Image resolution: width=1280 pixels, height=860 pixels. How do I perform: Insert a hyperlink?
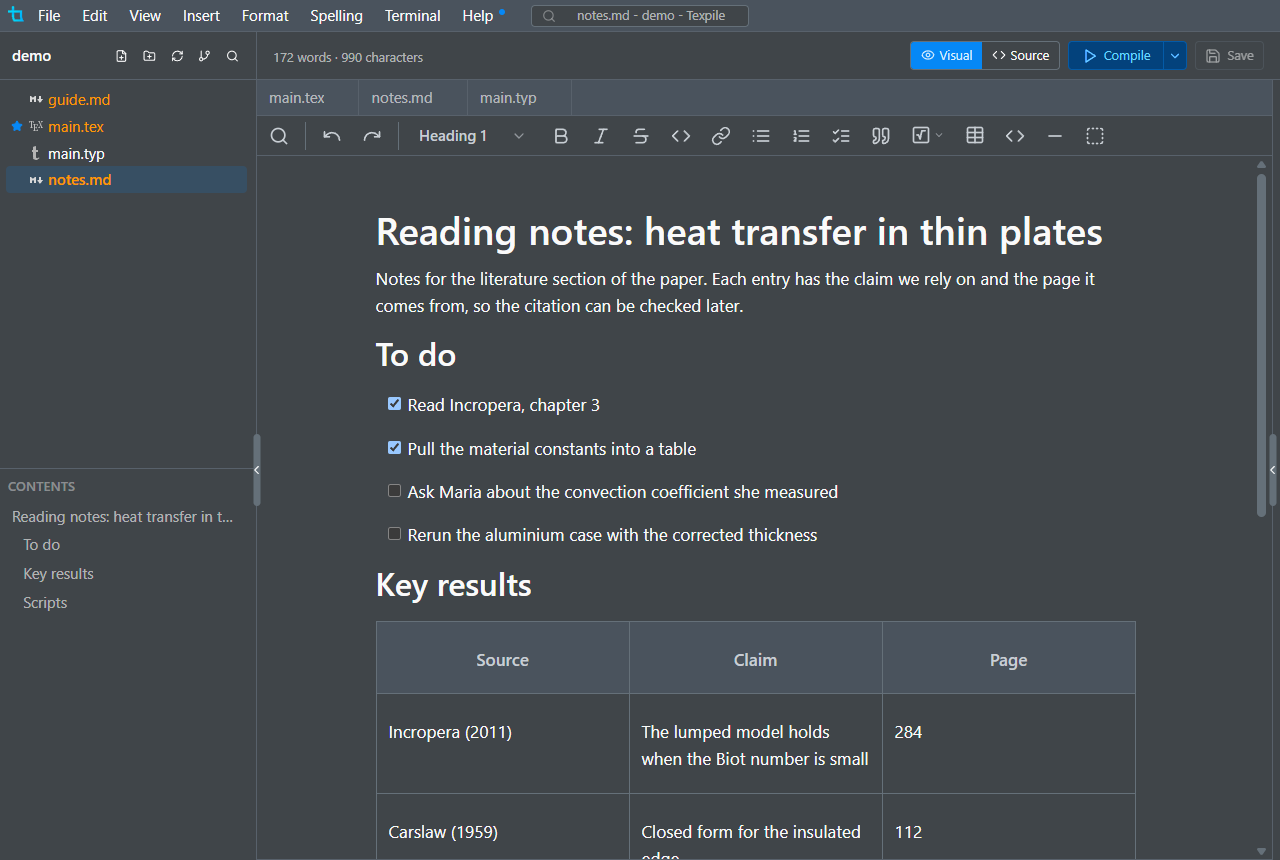(x=721, y=136)
